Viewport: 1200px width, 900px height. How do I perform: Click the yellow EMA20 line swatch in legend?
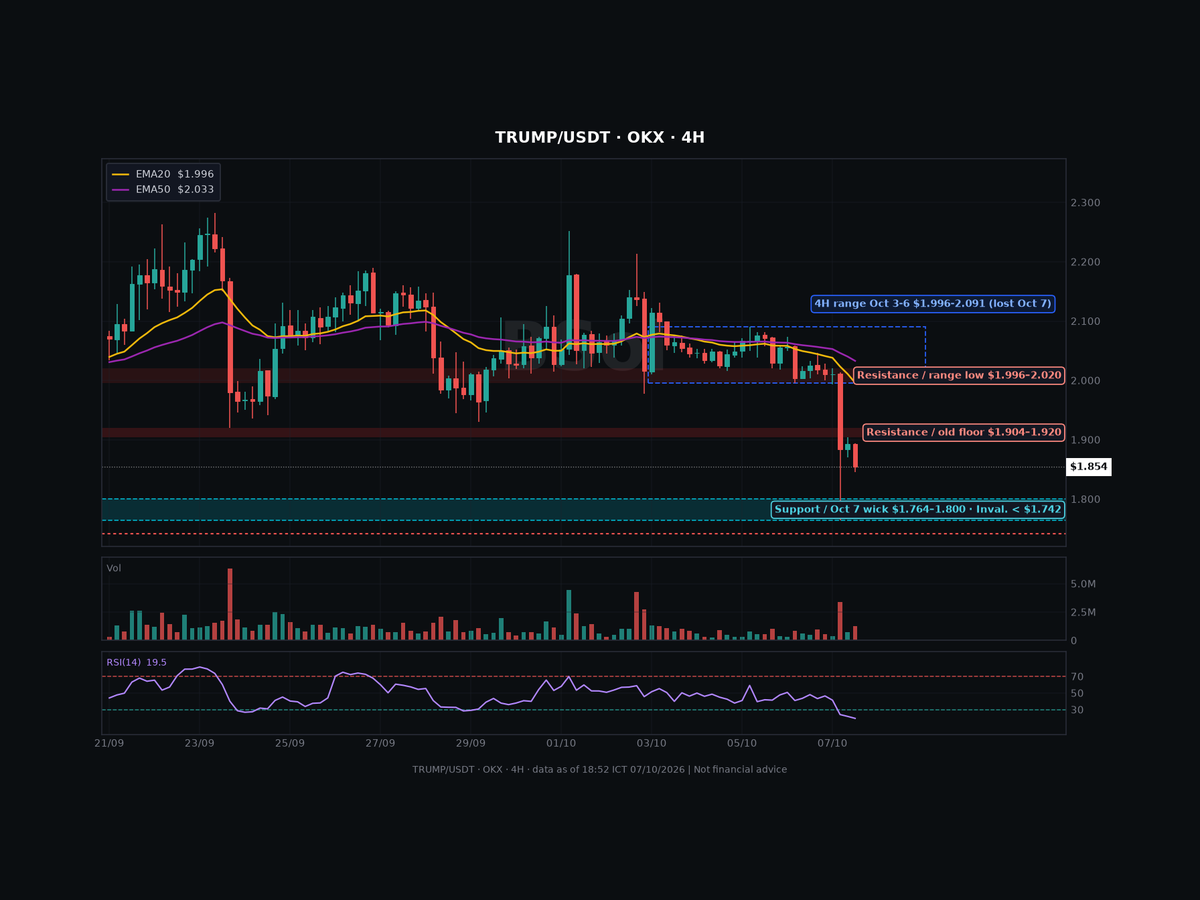120,174
